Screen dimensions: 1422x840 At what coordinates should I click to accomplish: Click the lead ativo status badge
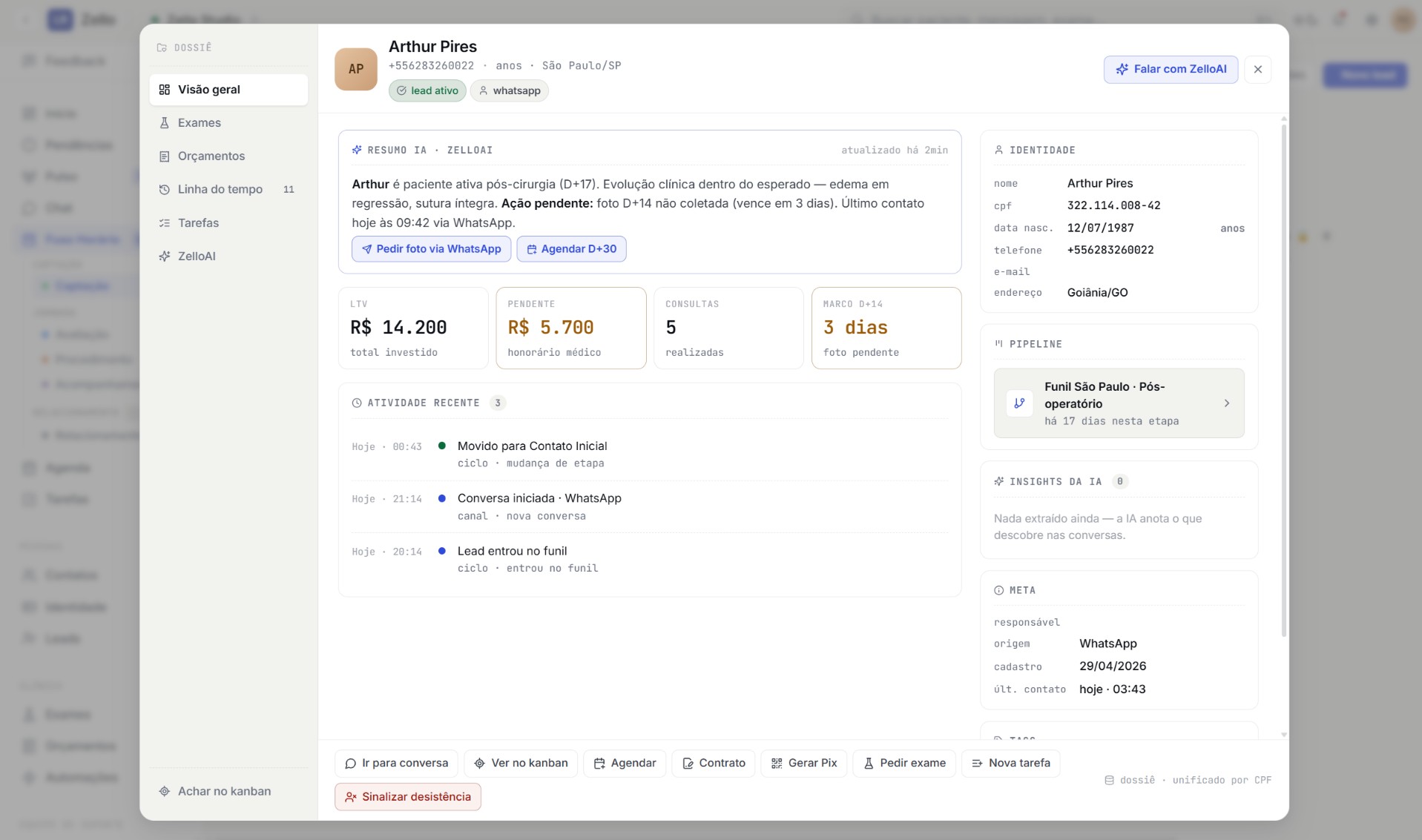[427, 90]
